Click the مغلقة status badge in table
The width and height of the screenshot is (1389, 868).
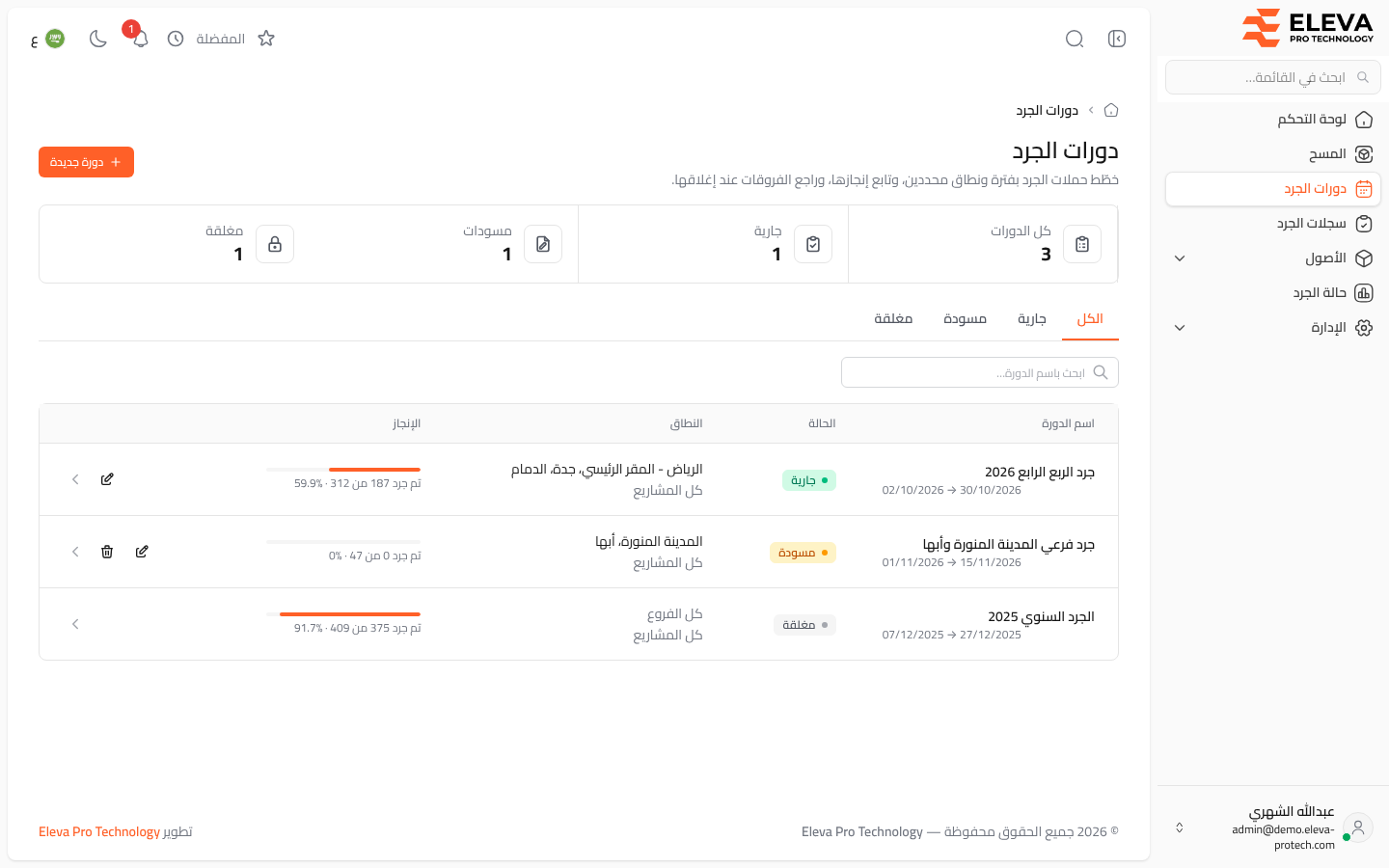[804, 625]
